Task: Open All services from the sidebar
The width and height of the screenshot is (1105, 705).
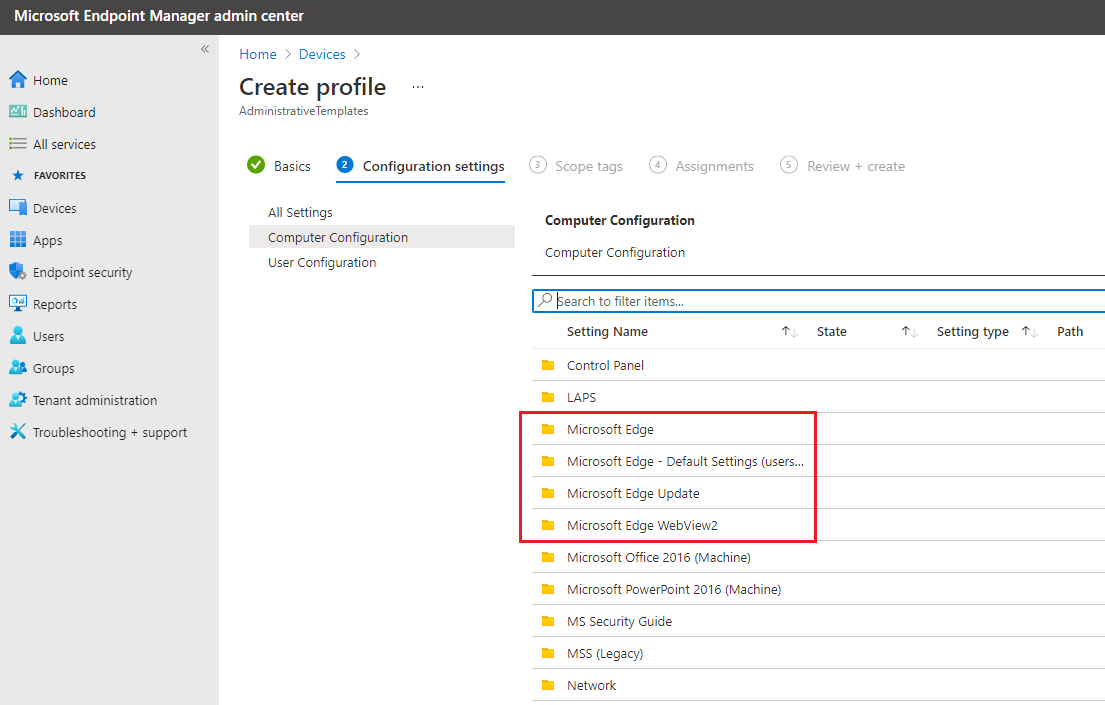Action: [64, 144]
